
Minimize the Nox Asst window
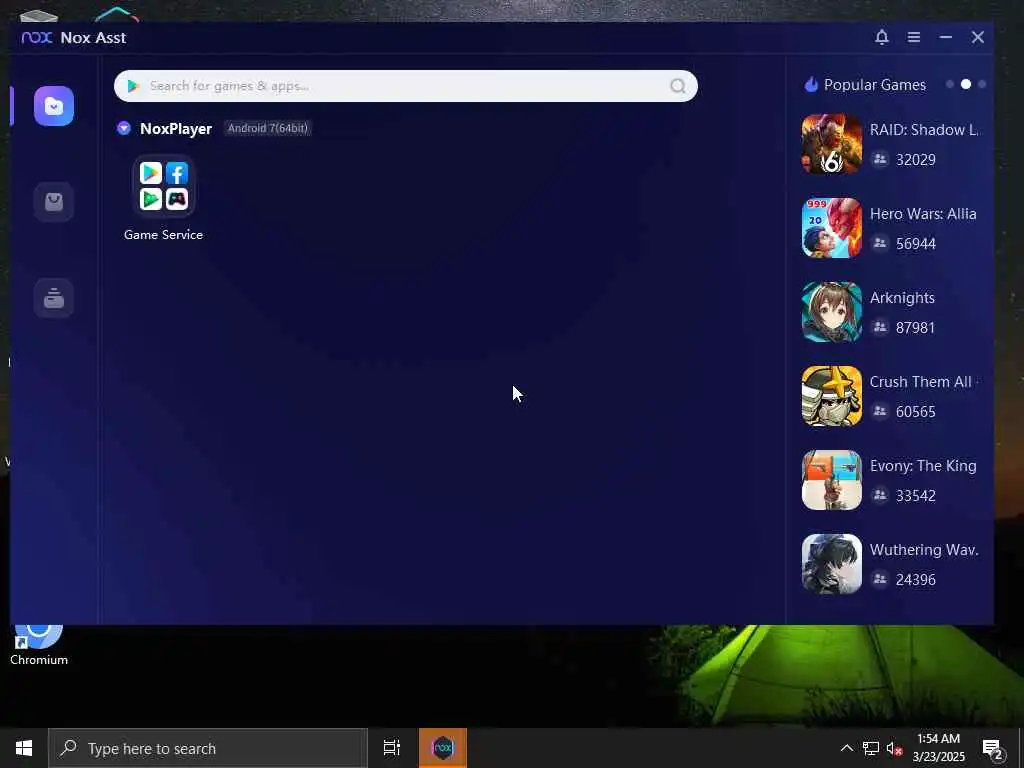coord(946,37)
